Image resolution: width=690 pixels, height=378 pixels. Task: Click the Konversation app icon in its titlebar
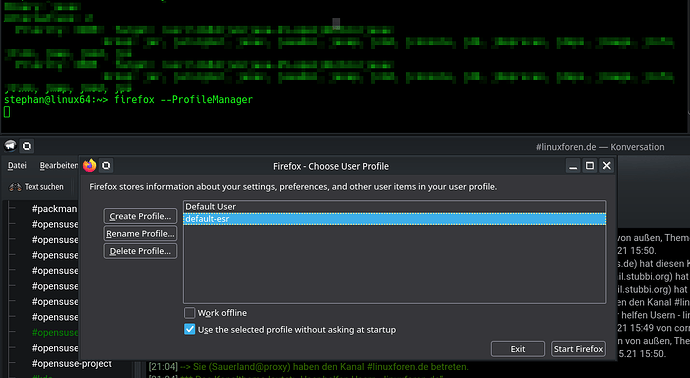10,146
